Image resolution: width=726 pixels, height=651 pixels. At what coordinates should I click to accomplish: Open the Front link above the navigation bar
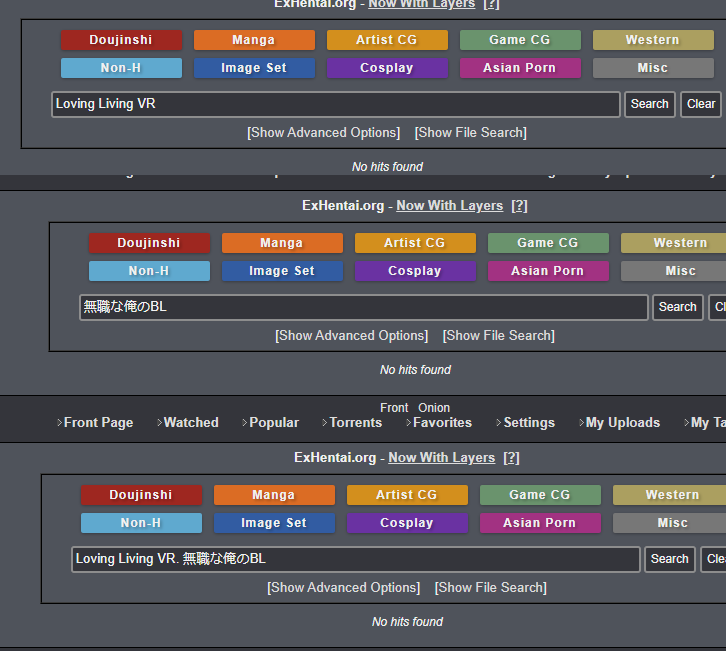(x=394, y=407)
